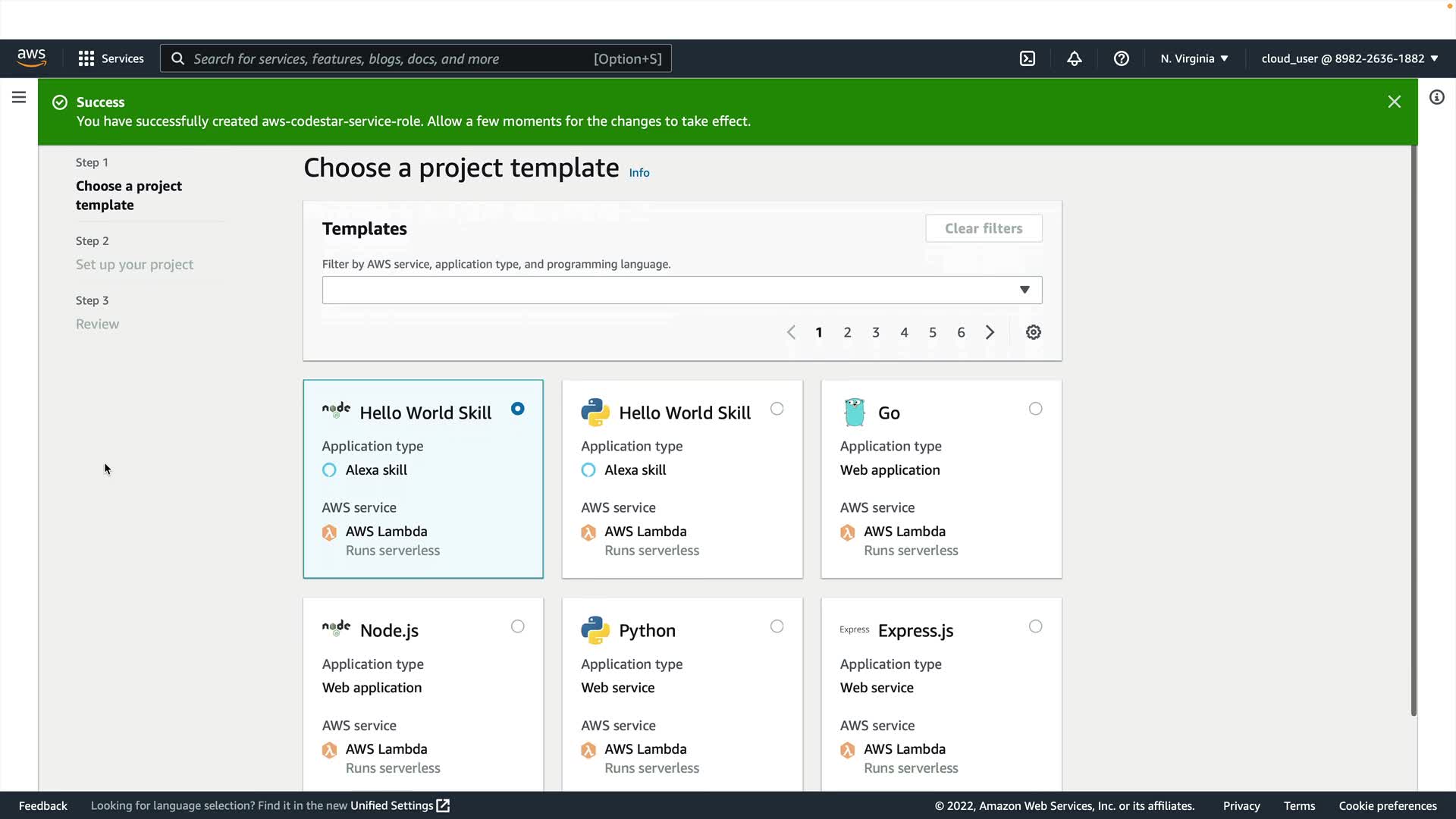
Task: Open the Services grid menu
Action: (x=111, y=58)
